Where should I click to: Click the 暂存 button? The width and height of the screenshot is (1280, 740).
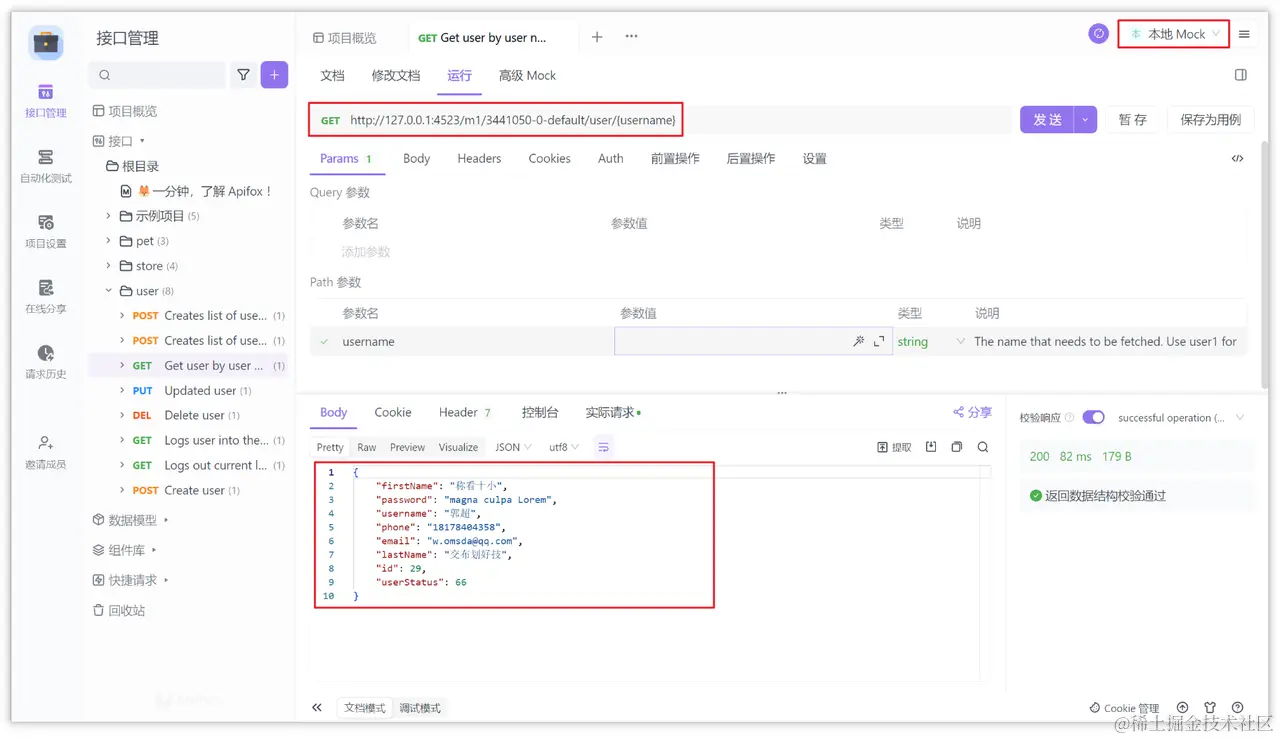pos(1132,120)
